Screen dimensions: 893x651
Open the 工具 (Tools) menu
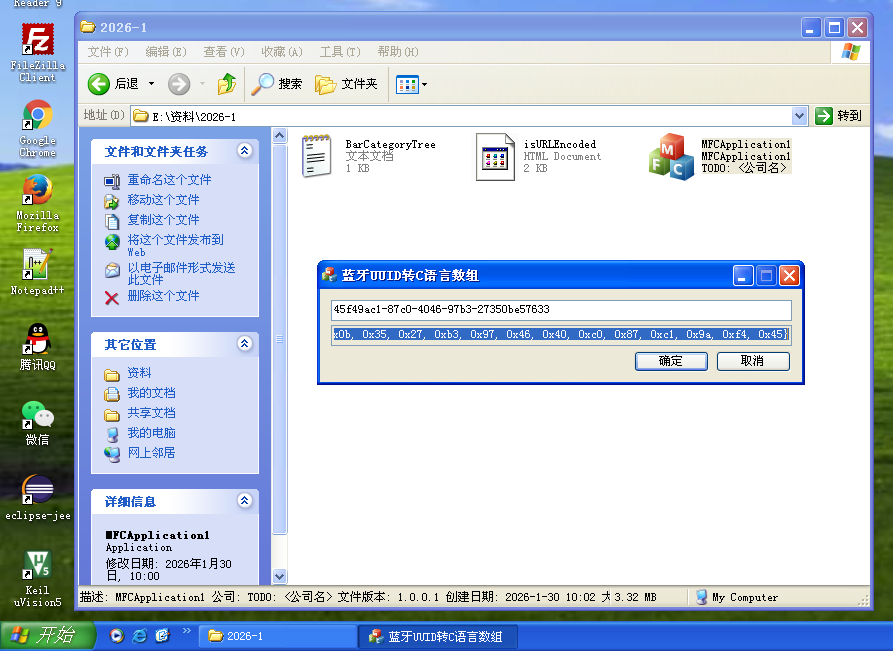pyautogui.click(x=338, y=52)
